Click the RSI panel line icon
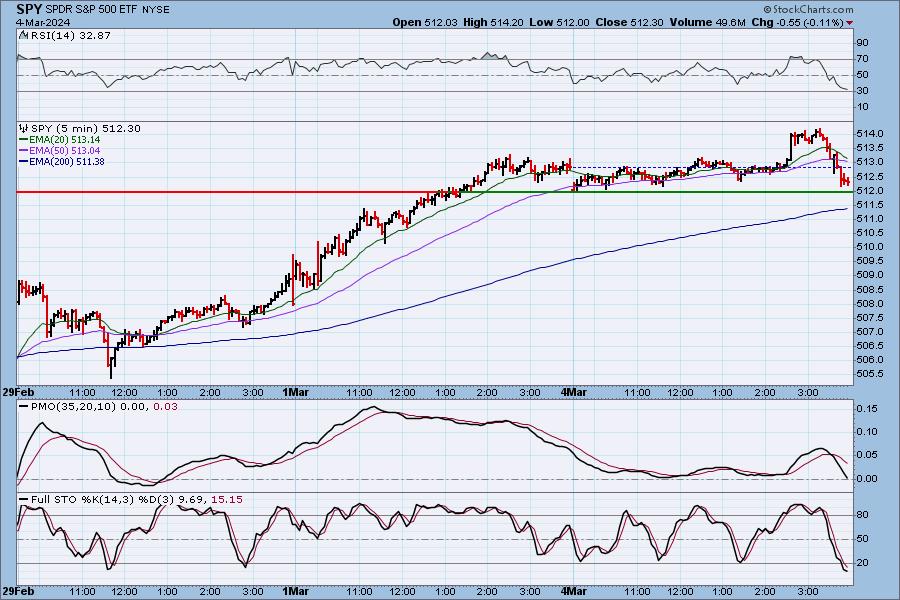The width and height of the screenshot is (900, 600). pos(24,35)
